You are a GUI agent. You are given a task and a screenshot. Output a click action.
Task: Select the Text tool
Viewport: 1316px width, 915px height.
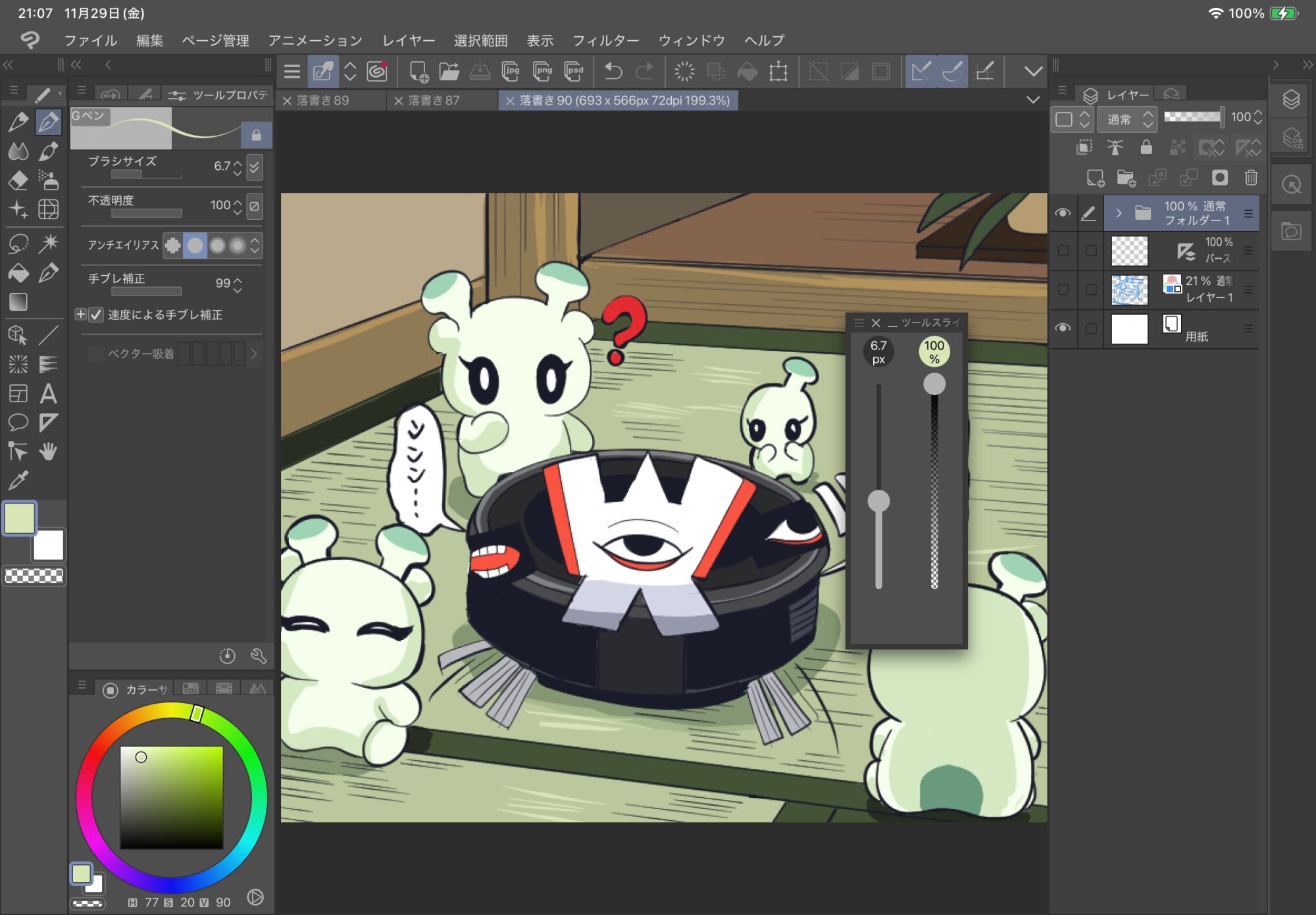click(x=48, y=394)
